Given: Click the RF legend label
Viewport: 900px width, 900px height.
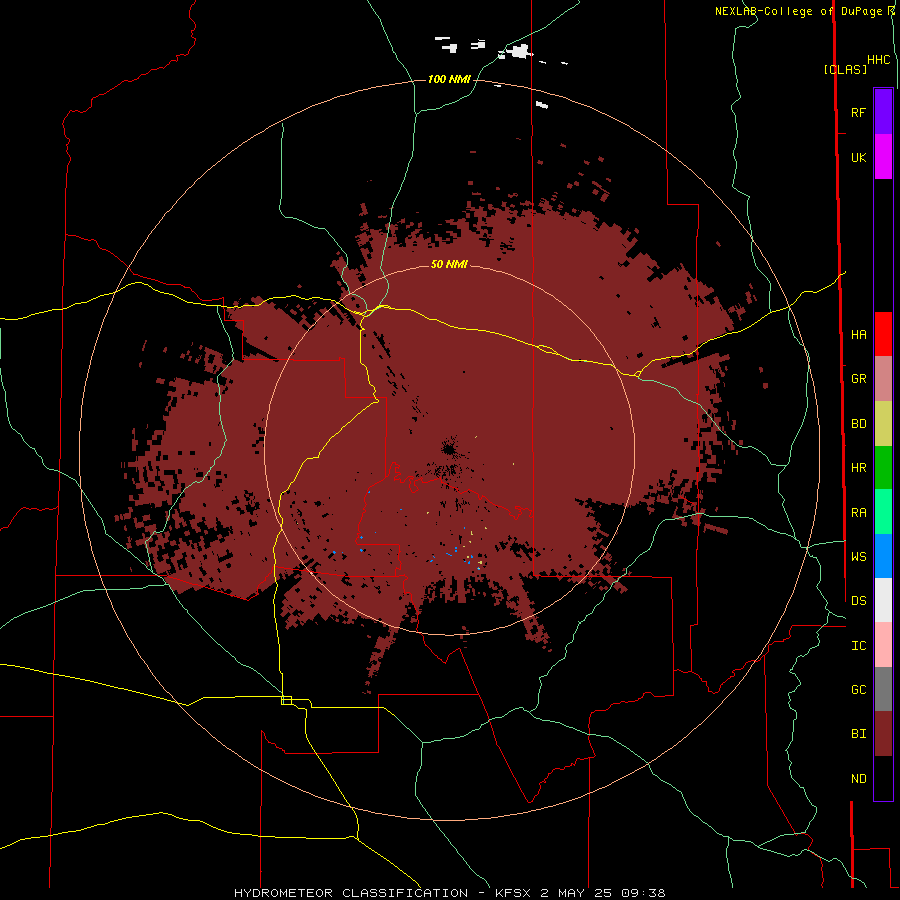Looking at the screenshot, I should [x=858, y=112].
